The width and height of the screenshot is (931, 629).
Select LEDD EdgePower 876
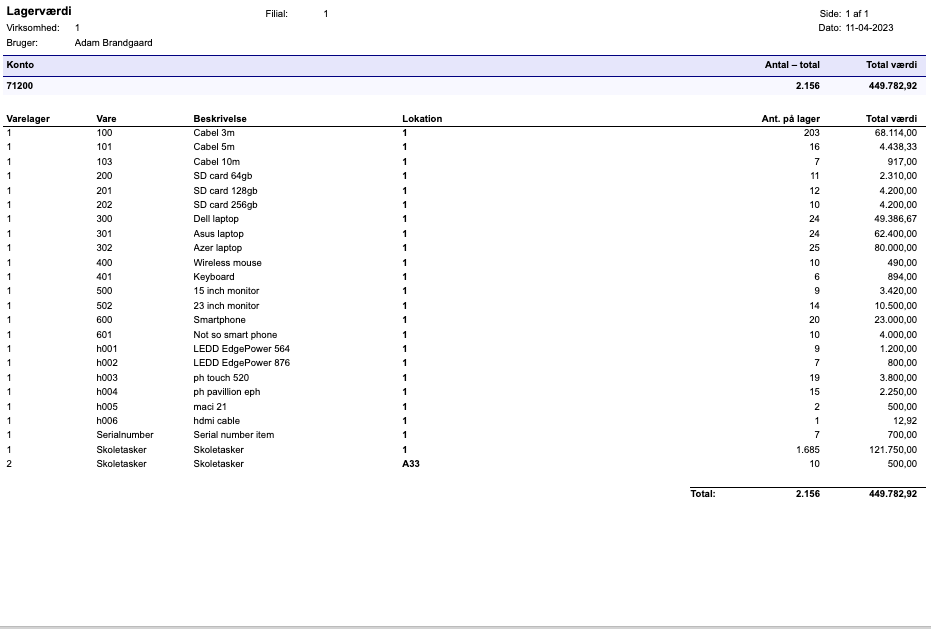[x=242, y=363]
